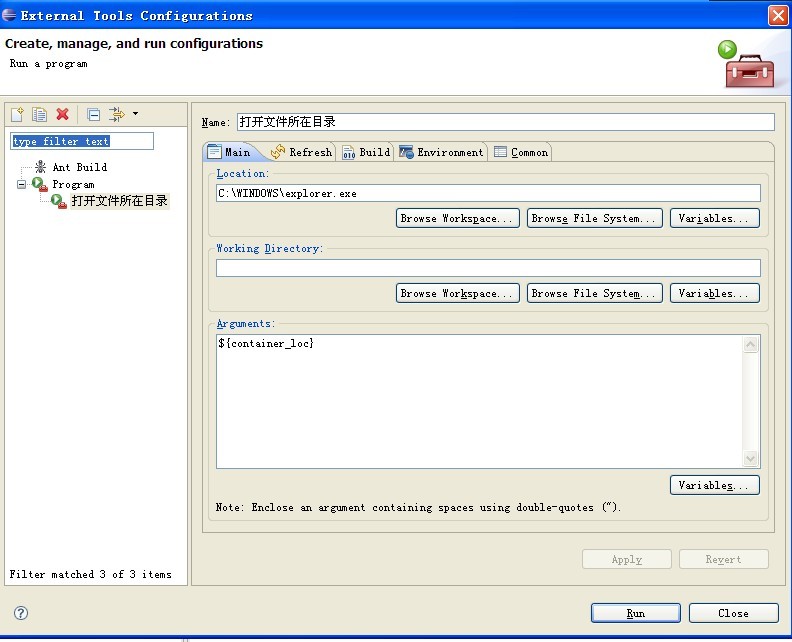This screenshot has height=642, width=792.
Task: Click the 'Run a program' subtitle text
Action: click(x=48, y=64)
